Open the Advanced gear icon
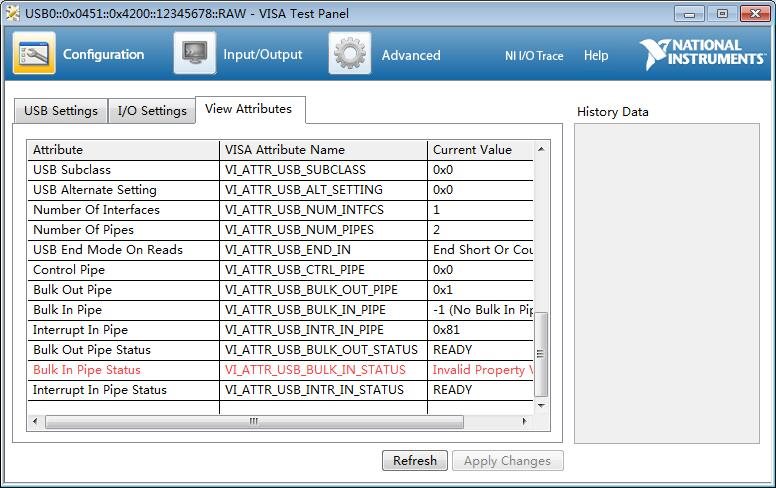Viewport: 776px width, 488px height. tap(349, 53)
